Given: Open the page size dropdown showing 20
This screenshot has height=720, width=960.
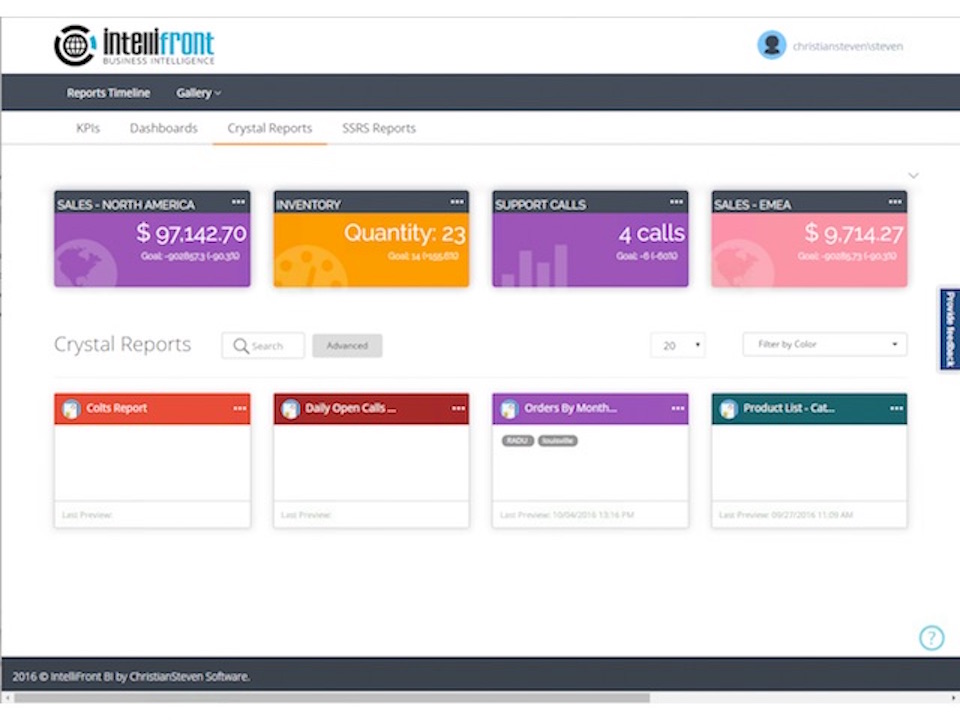Looking at the screenshot, I should coord(678,345).
